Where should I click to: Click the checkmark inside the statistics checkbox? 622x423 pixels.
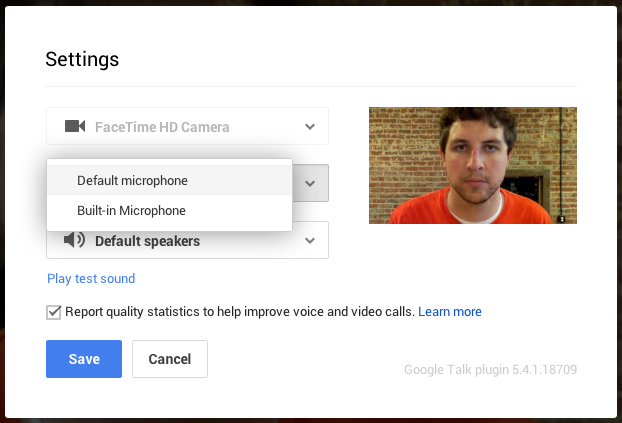click(x=54, y=312)
